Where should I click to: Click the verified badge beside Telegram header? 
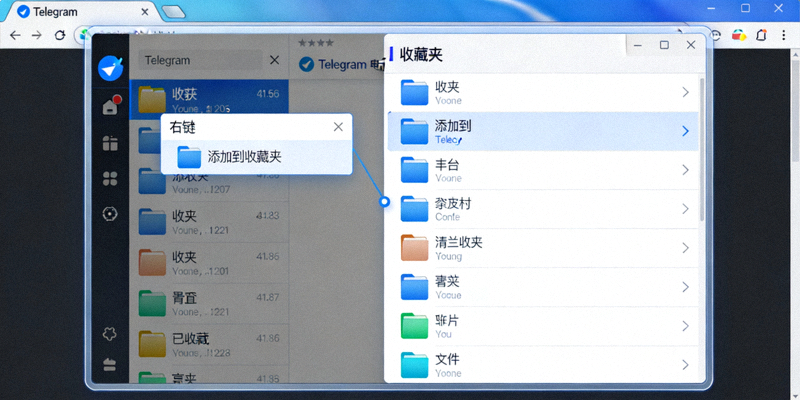(306, 64)
